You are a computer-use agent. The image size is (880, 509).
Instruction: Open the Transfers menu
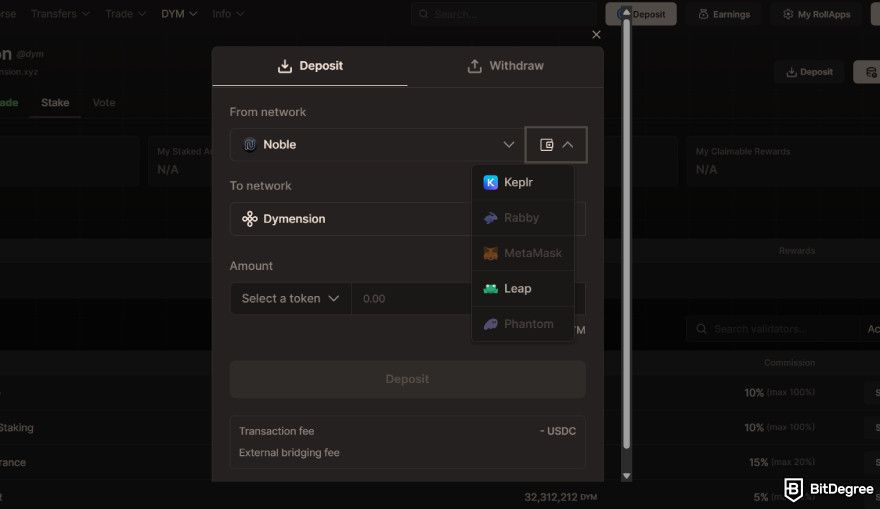click(60, 13)
